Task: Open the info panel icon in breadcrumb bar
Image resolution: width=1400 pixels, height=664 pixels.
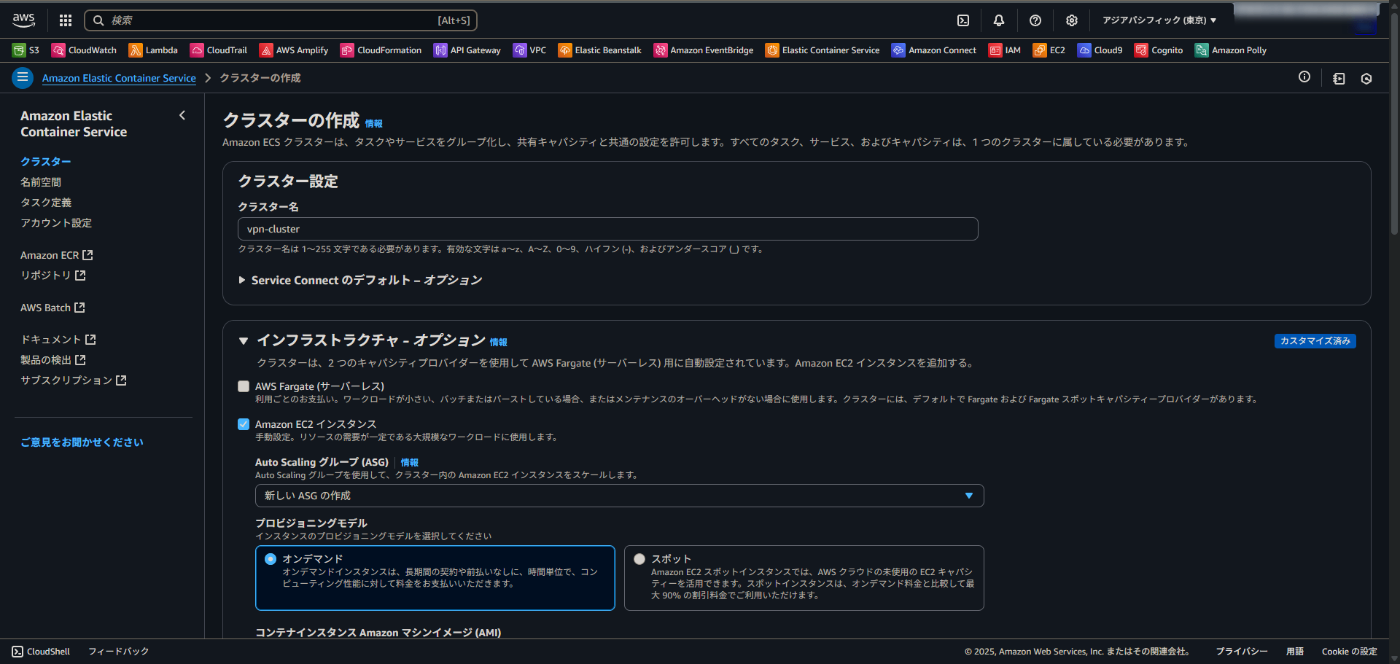Action: point(1304,77)
